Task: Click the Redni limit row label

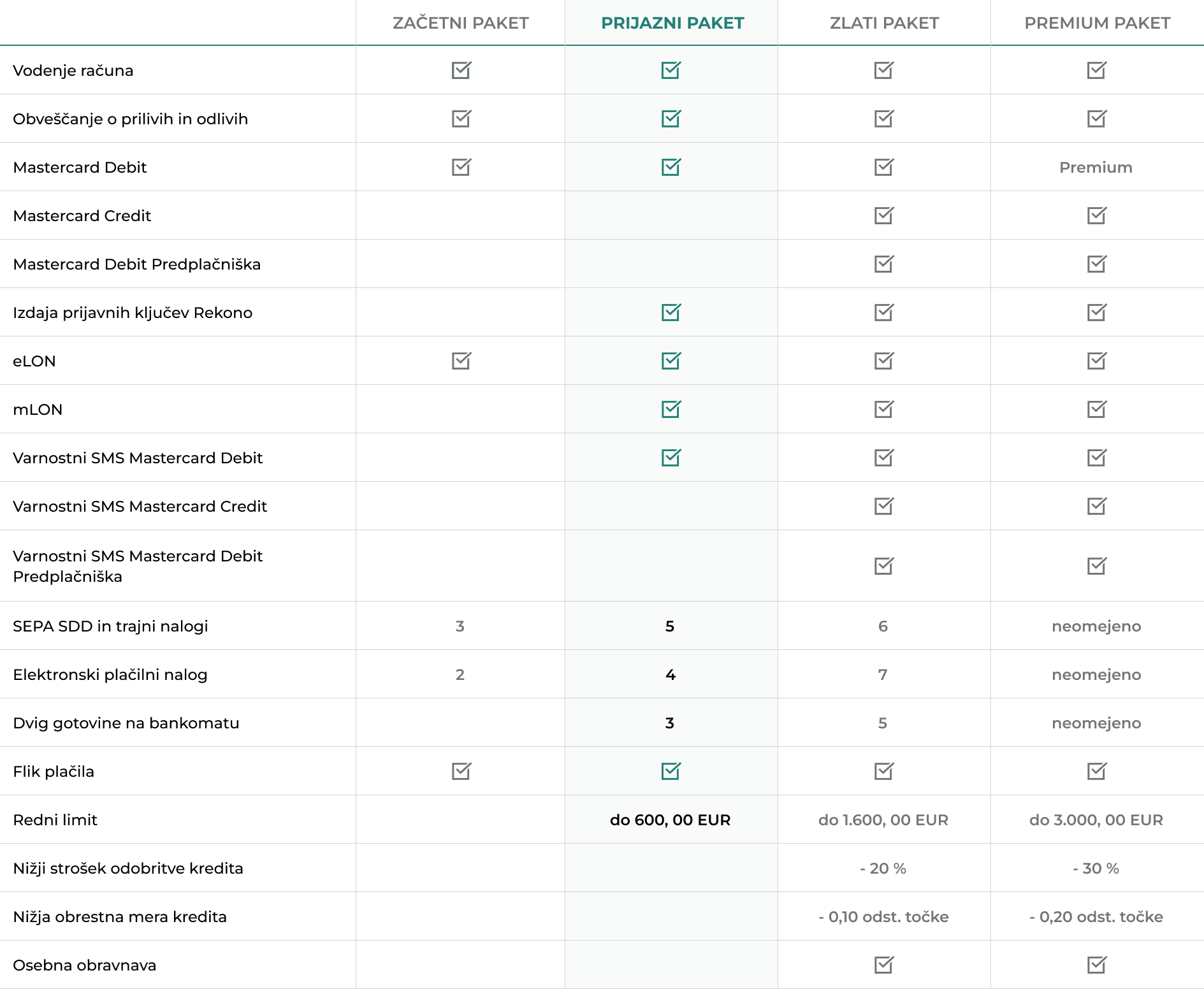Action: pos(55,820)
